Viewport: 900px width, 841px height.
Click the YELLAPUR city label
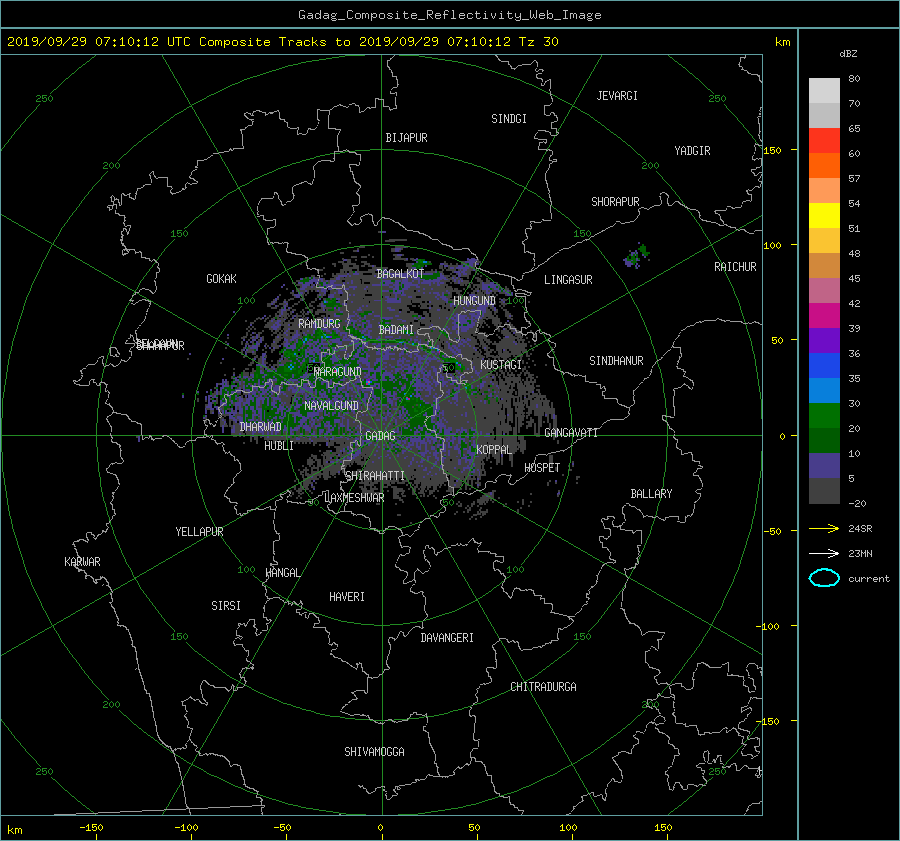[199, 532]
